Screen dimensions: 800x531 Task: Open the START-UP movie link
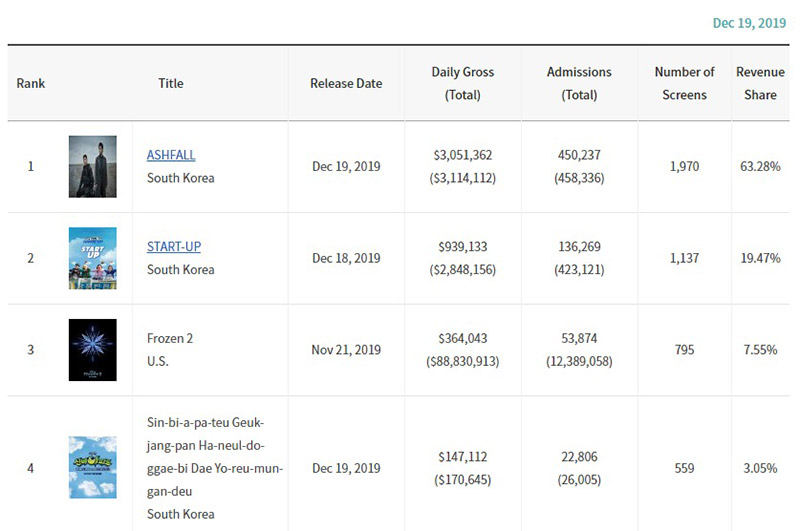pyautogui.click(x=174, y=246)
